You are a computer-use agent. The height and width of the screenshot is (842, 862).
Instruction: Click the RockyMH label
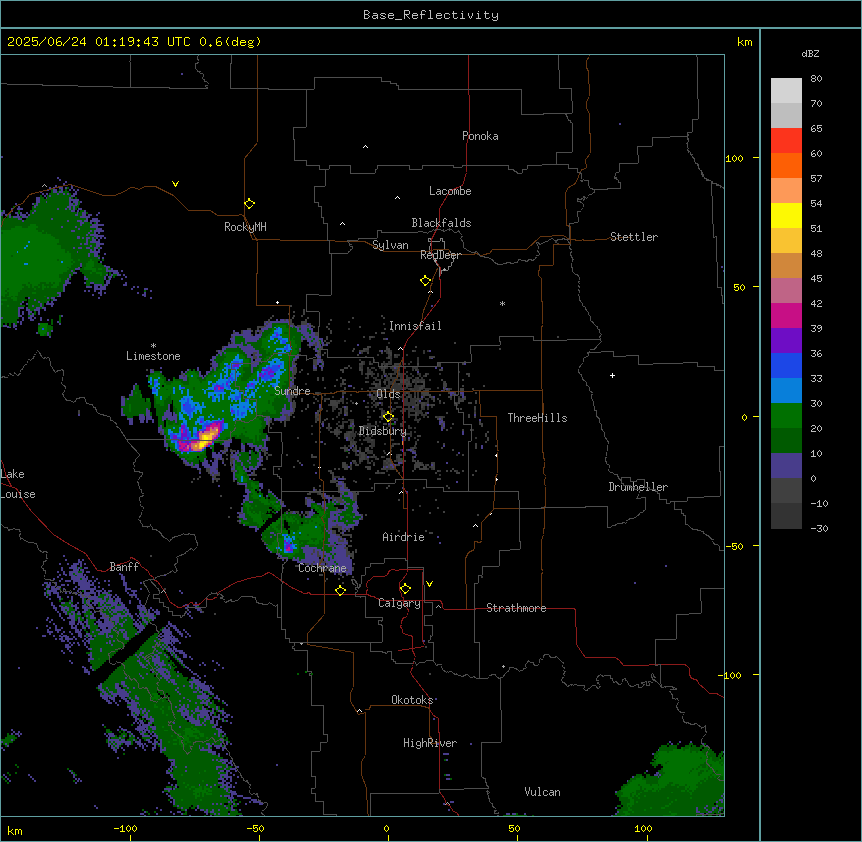click(x=245, y=227)
